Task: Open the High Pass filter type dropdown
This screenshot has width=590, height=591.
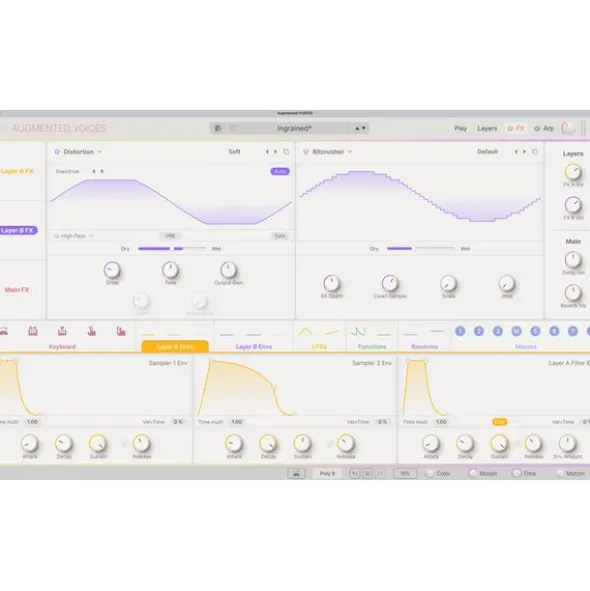Action: [77, 236]
